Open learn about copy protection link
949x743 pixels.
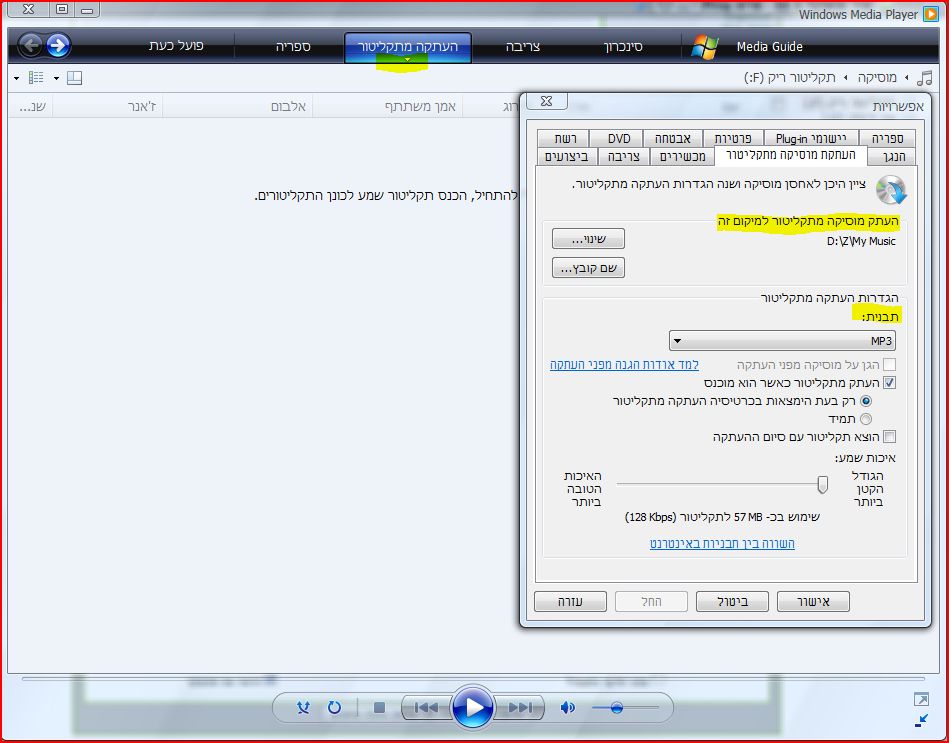pyautogui.click(x=624, y=364)
